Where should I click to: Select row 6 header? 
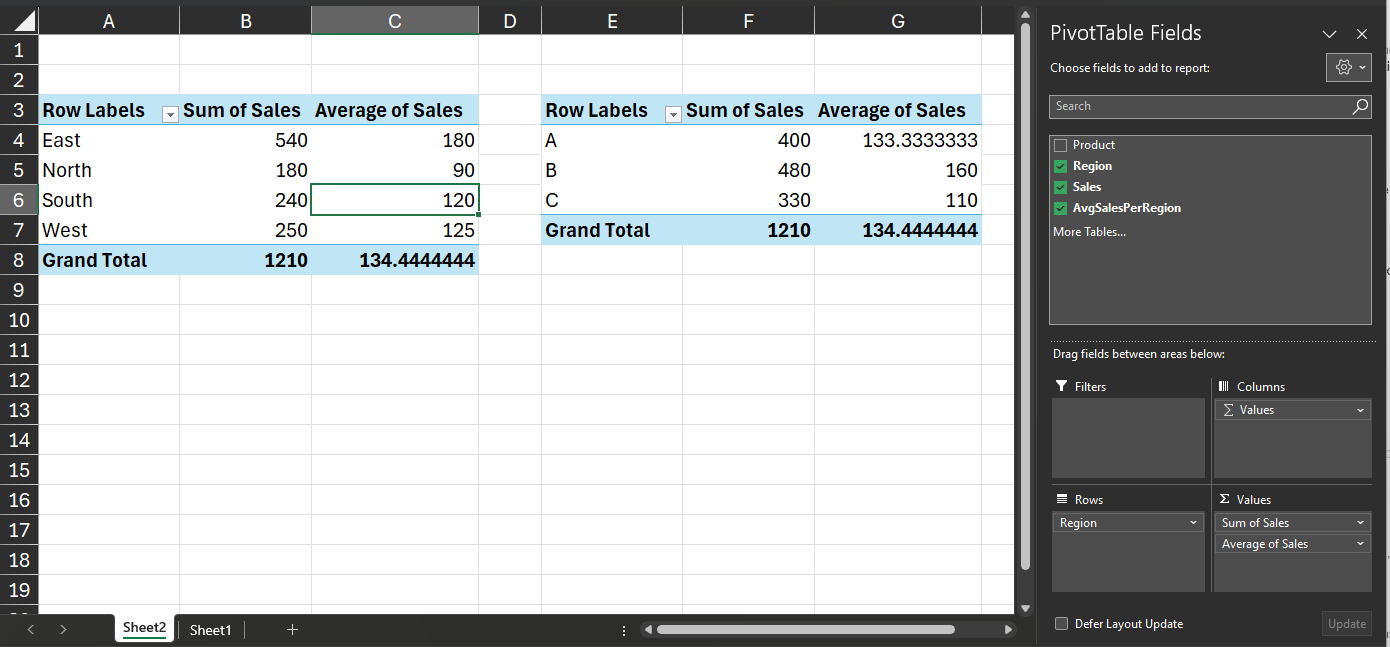coord(19,200)
